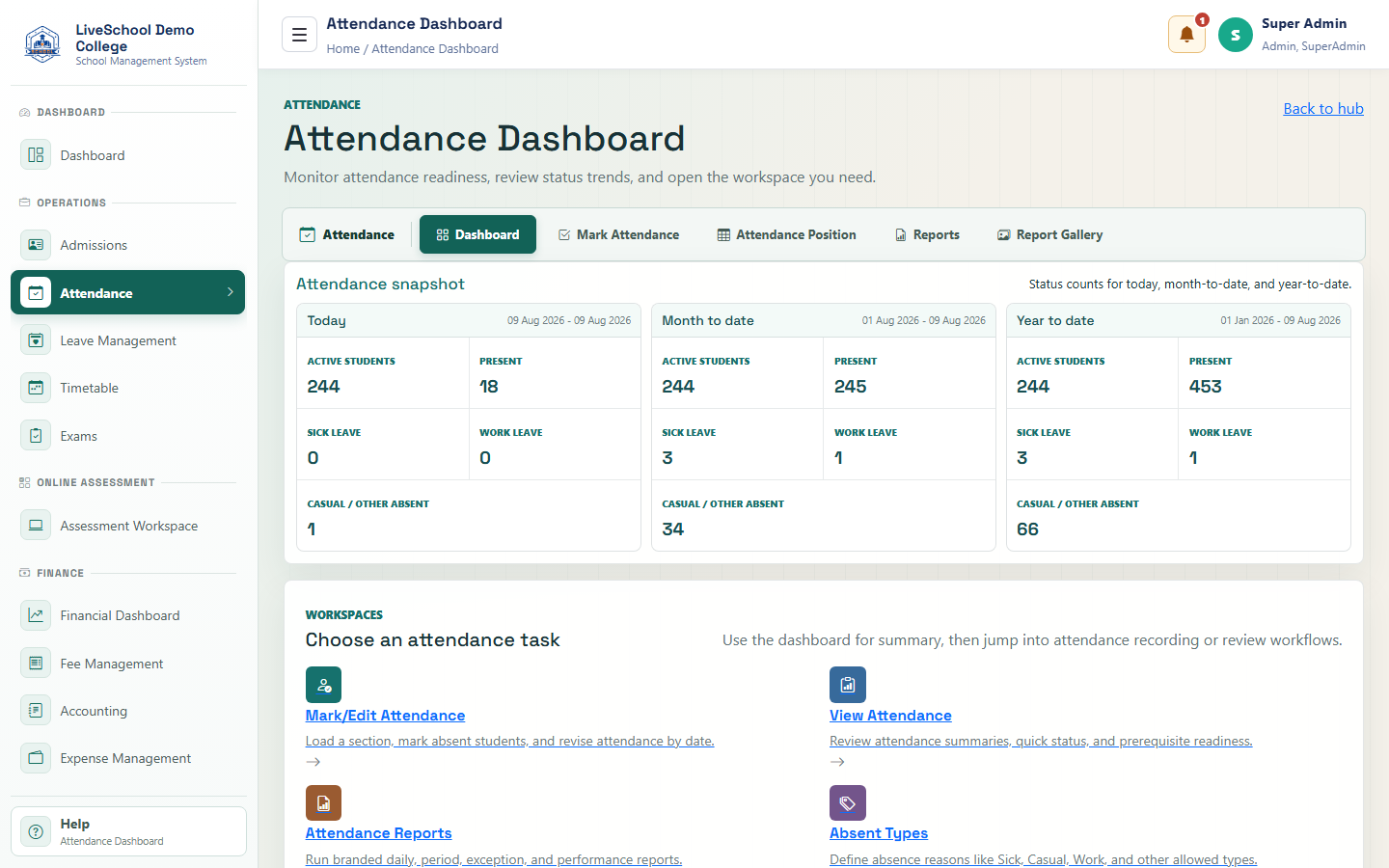Open Dashboard from the sidebar
The width and height of the screenshot is (1389, 868).
coord(128,154)
